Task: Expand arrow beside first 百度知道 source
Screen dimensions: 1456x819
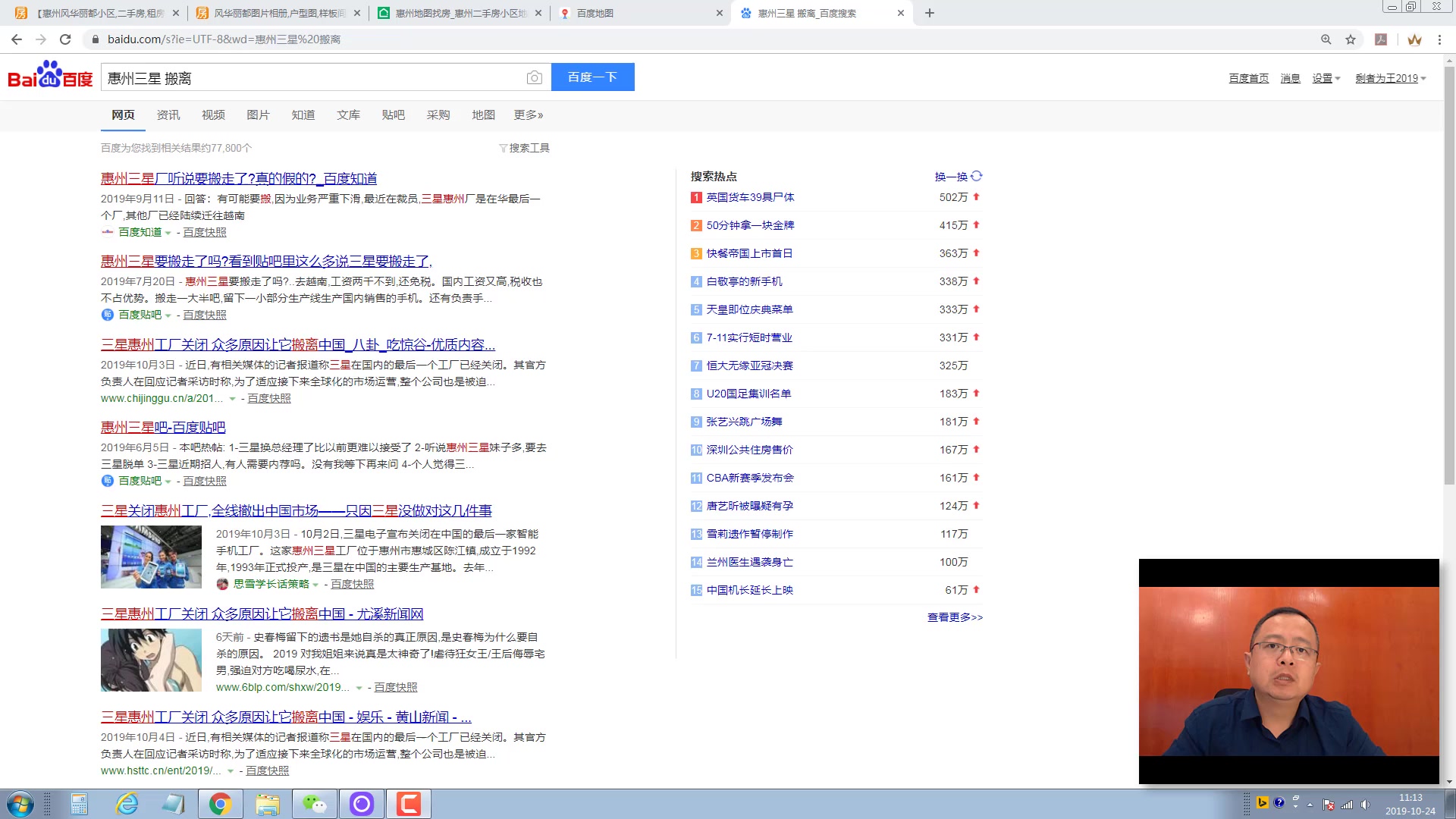Action: [x=168, y=233]
